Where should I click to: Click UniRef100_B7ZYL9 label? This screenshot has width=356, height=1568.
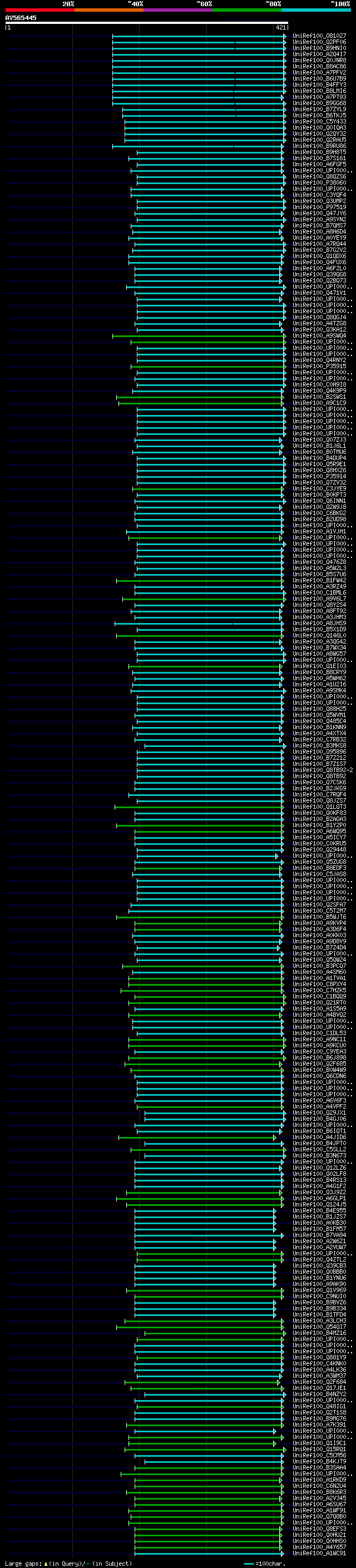tap(319, 110)
